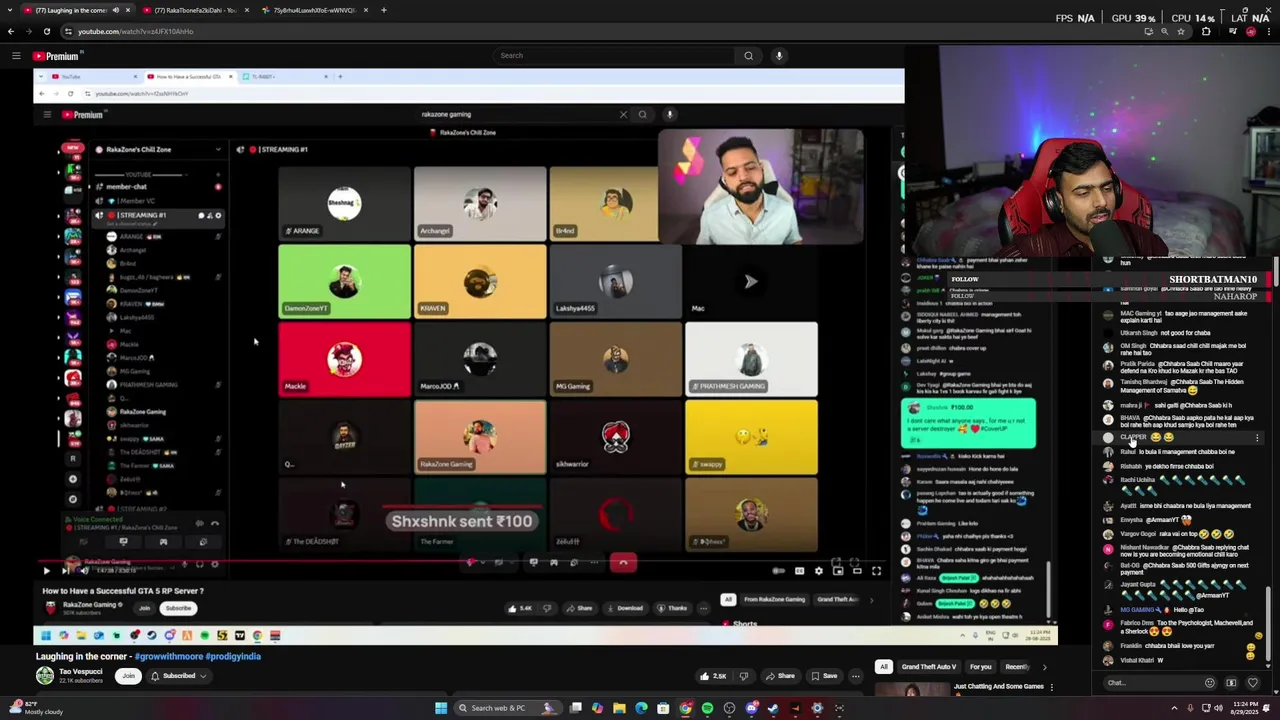This screenshot has height=720, width=1280.
Task: Select the 'Grand Theft Auto V' chip
Action: click(x=929, y=667)
